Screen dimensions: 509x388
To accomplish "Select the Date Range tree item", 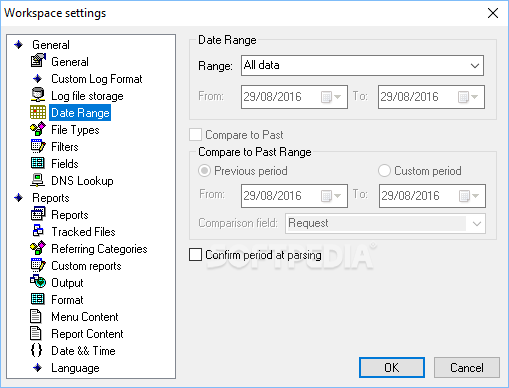I will [x=80, y=113].
